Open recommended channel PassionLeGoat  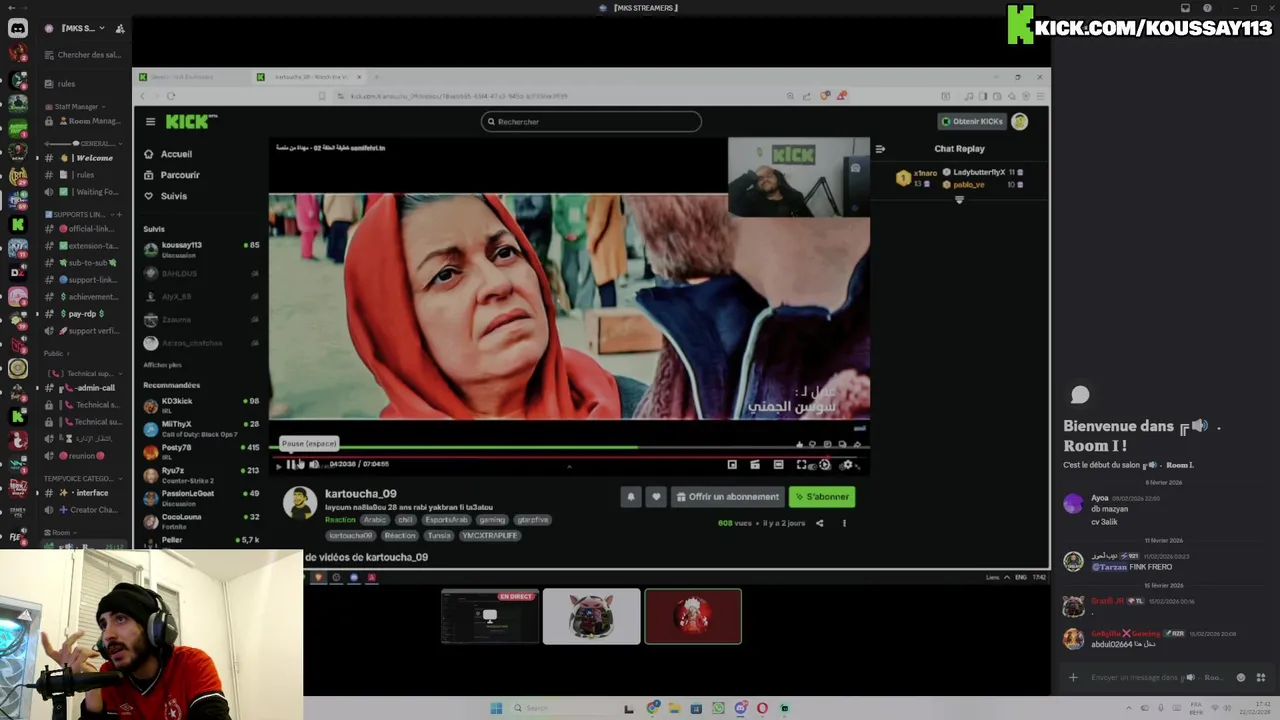200,498
